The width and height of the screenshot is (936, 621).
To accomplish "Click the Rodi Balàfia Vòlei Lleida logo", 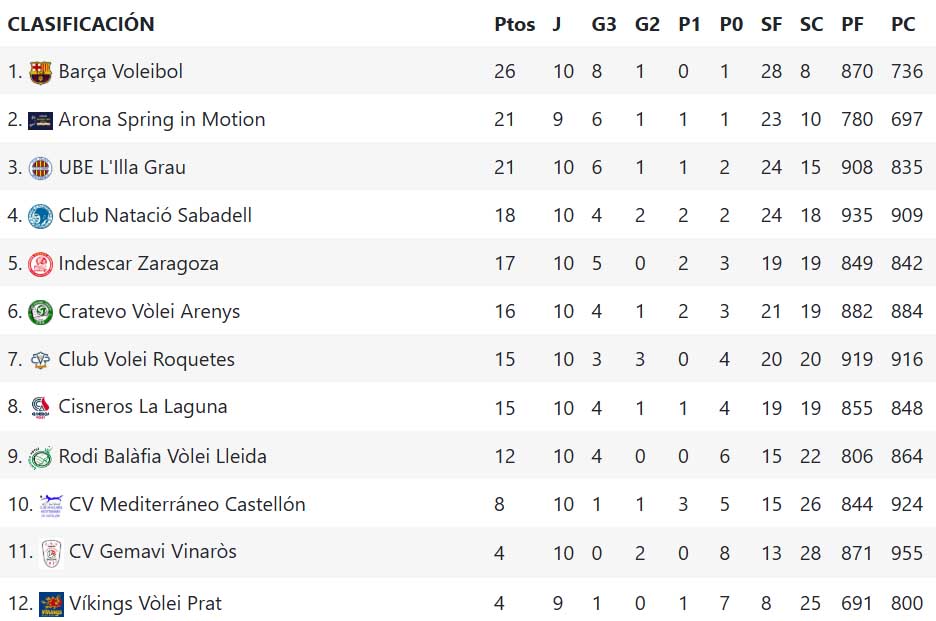I will point(40,457).
